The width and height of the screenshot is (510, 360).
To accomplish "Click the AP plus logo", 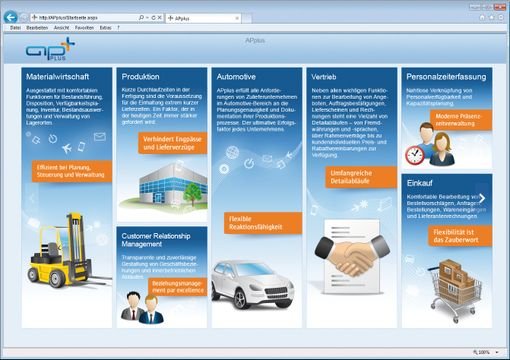I will coord(50,49).
